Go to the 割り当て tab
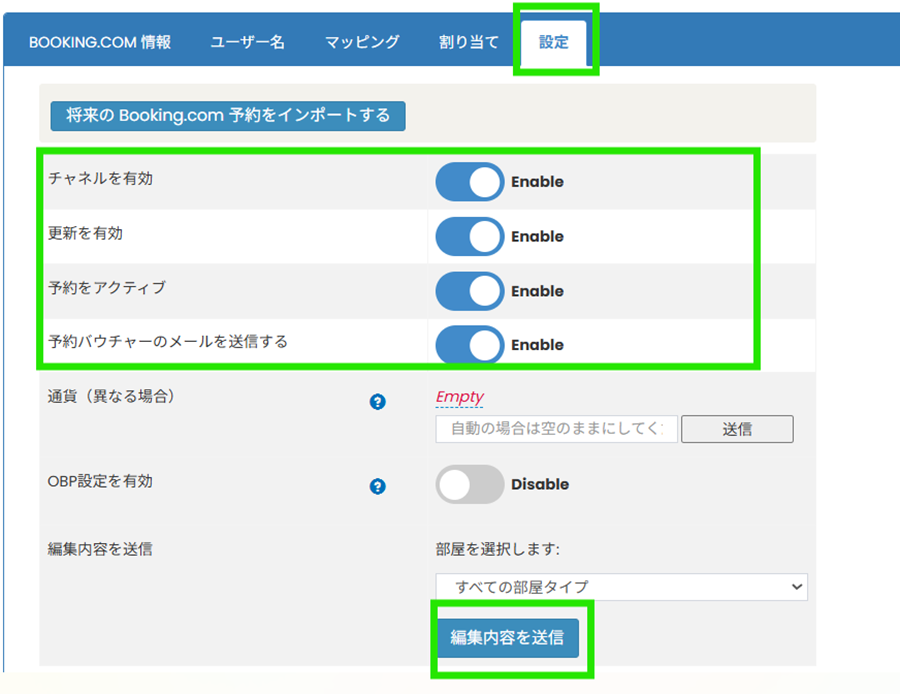The height and width of the screenshot is (694, 900). pos(469,42)
